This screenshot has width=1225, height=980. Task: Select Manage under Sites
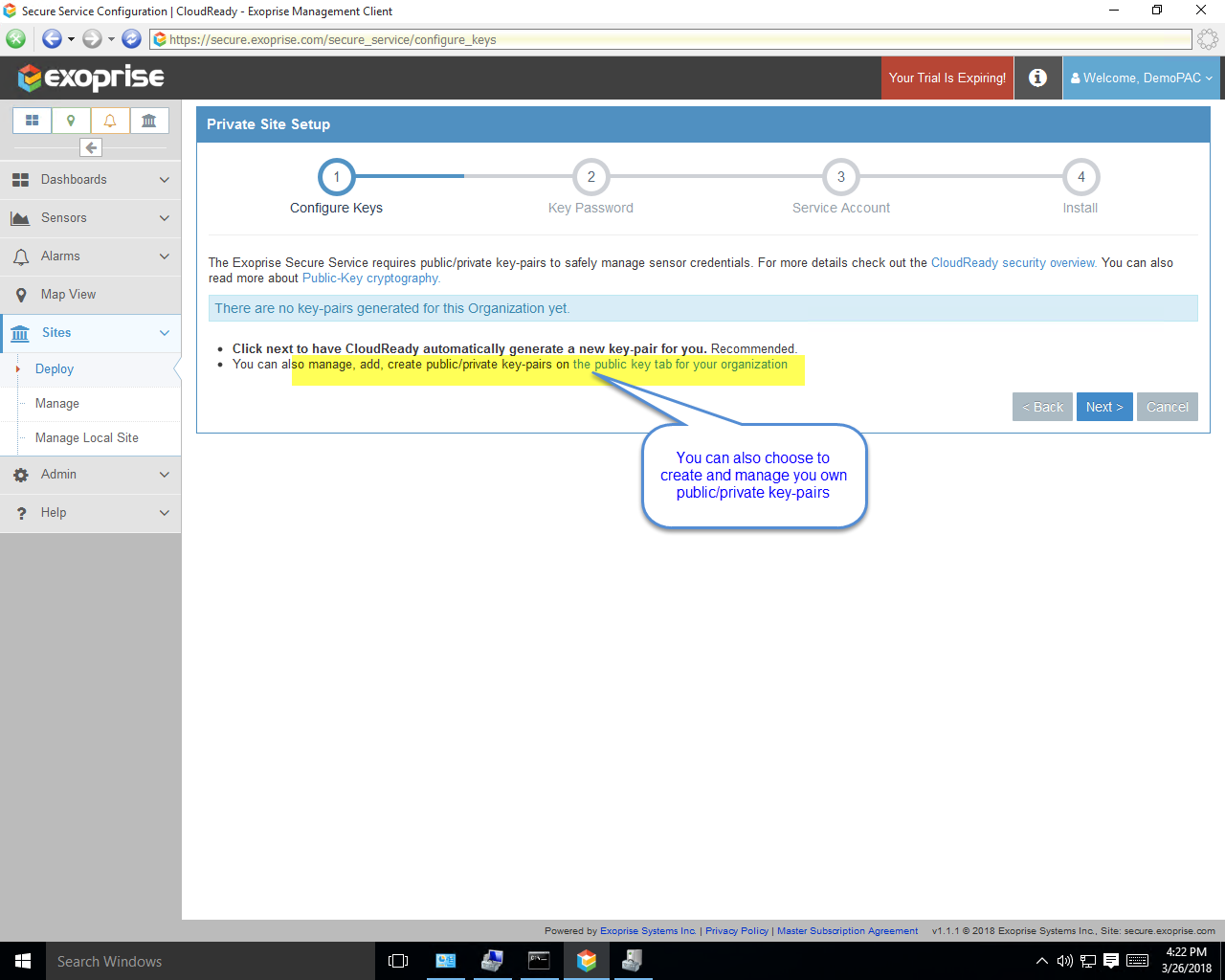(57, 404)
